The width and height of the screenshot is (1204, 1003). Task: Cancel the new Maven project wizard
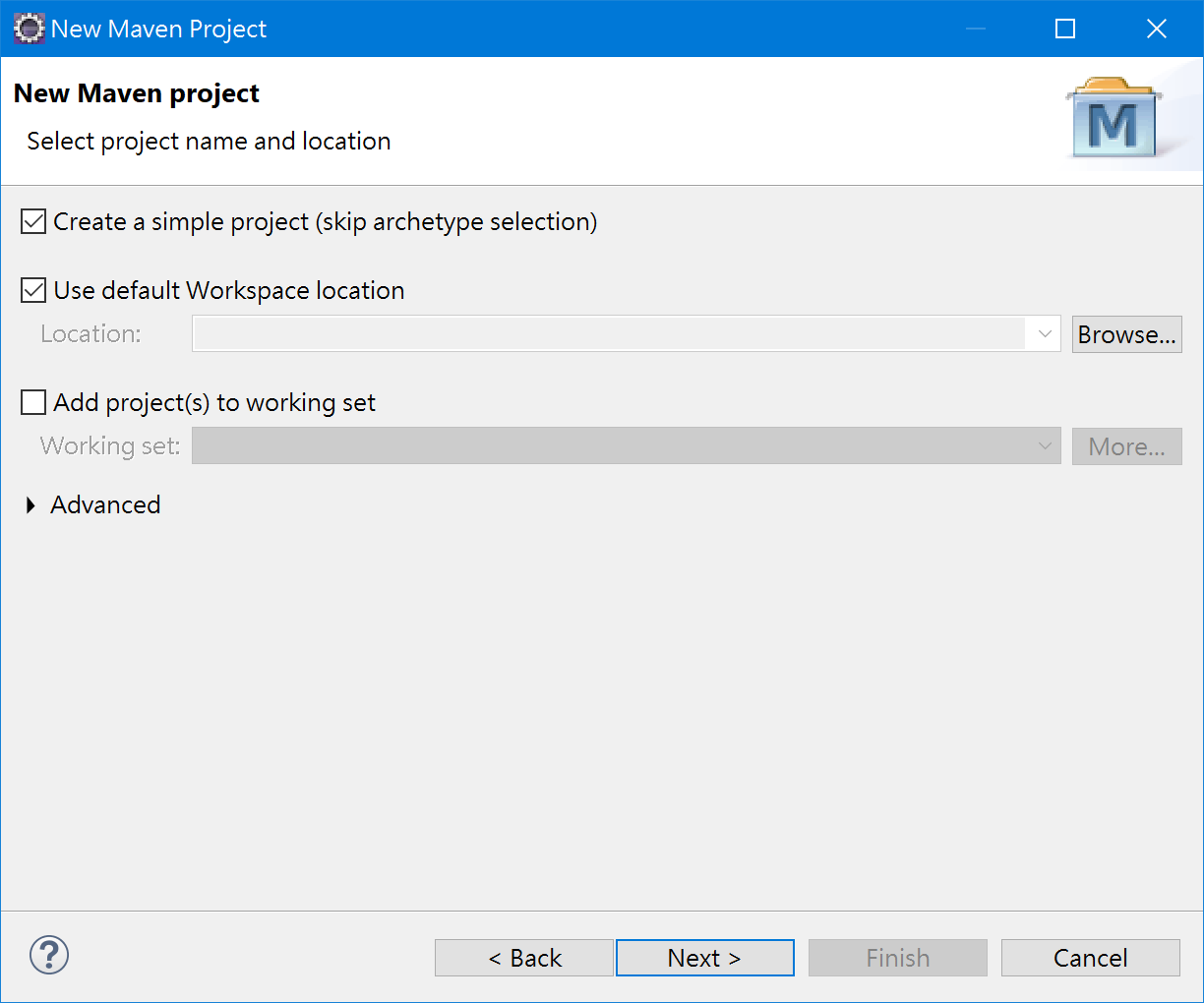(x=1090, y=958)
